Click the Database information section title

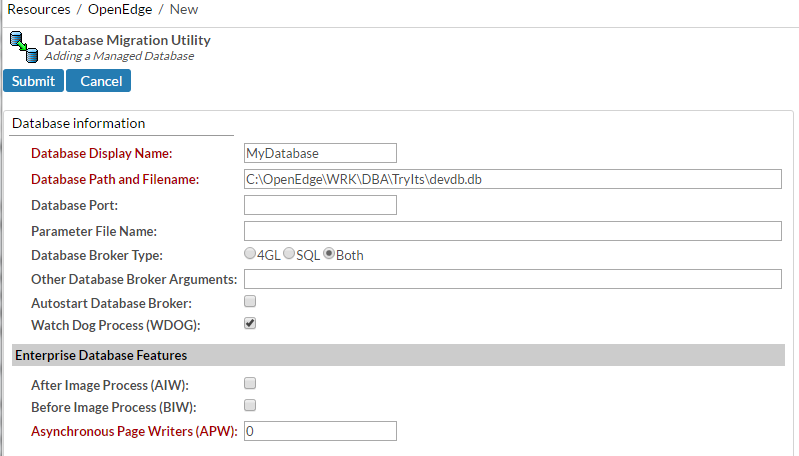(78, 123)
